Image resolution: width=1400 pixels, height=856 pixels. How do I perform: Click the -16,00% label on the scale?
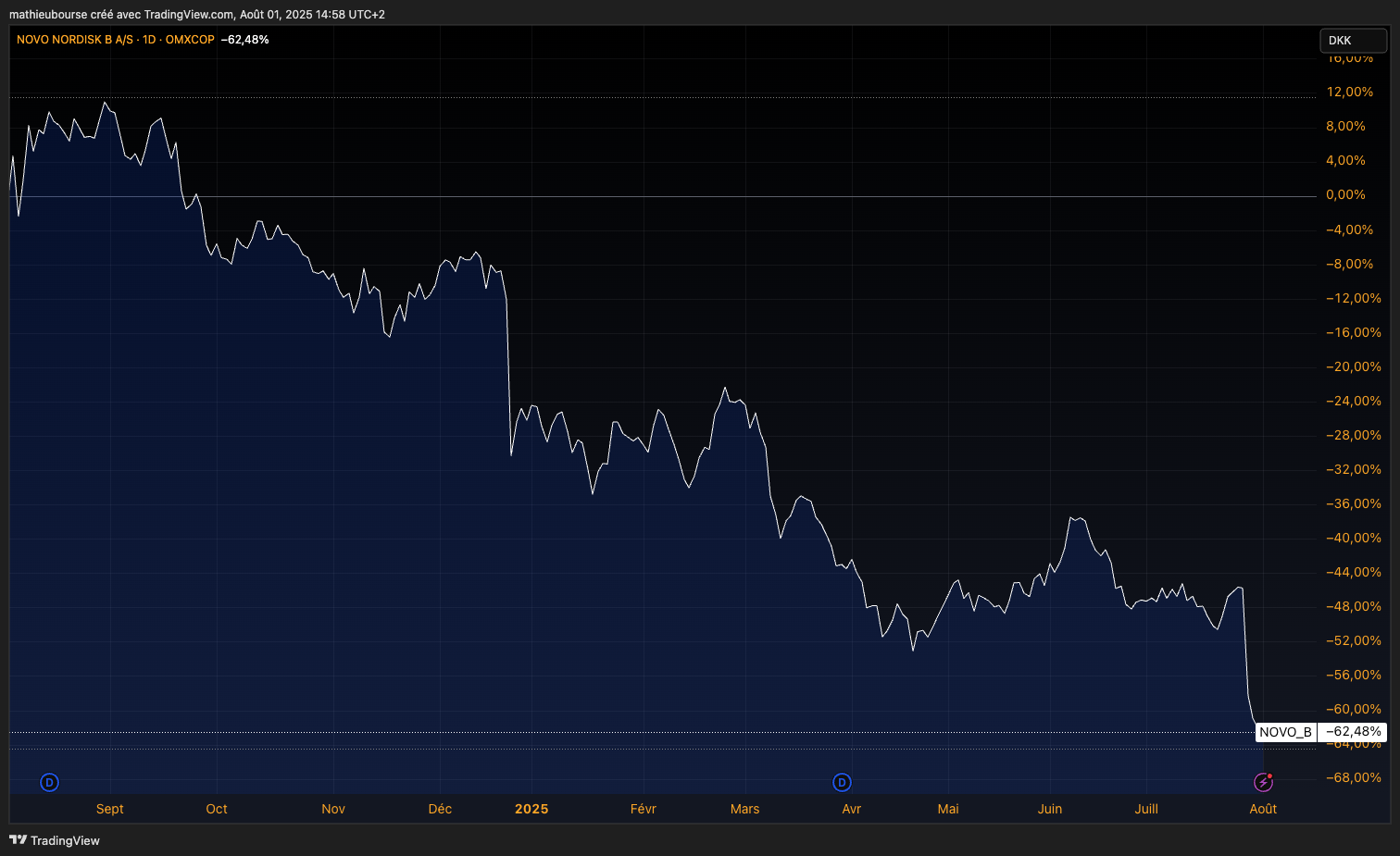tap(1354, 332)
